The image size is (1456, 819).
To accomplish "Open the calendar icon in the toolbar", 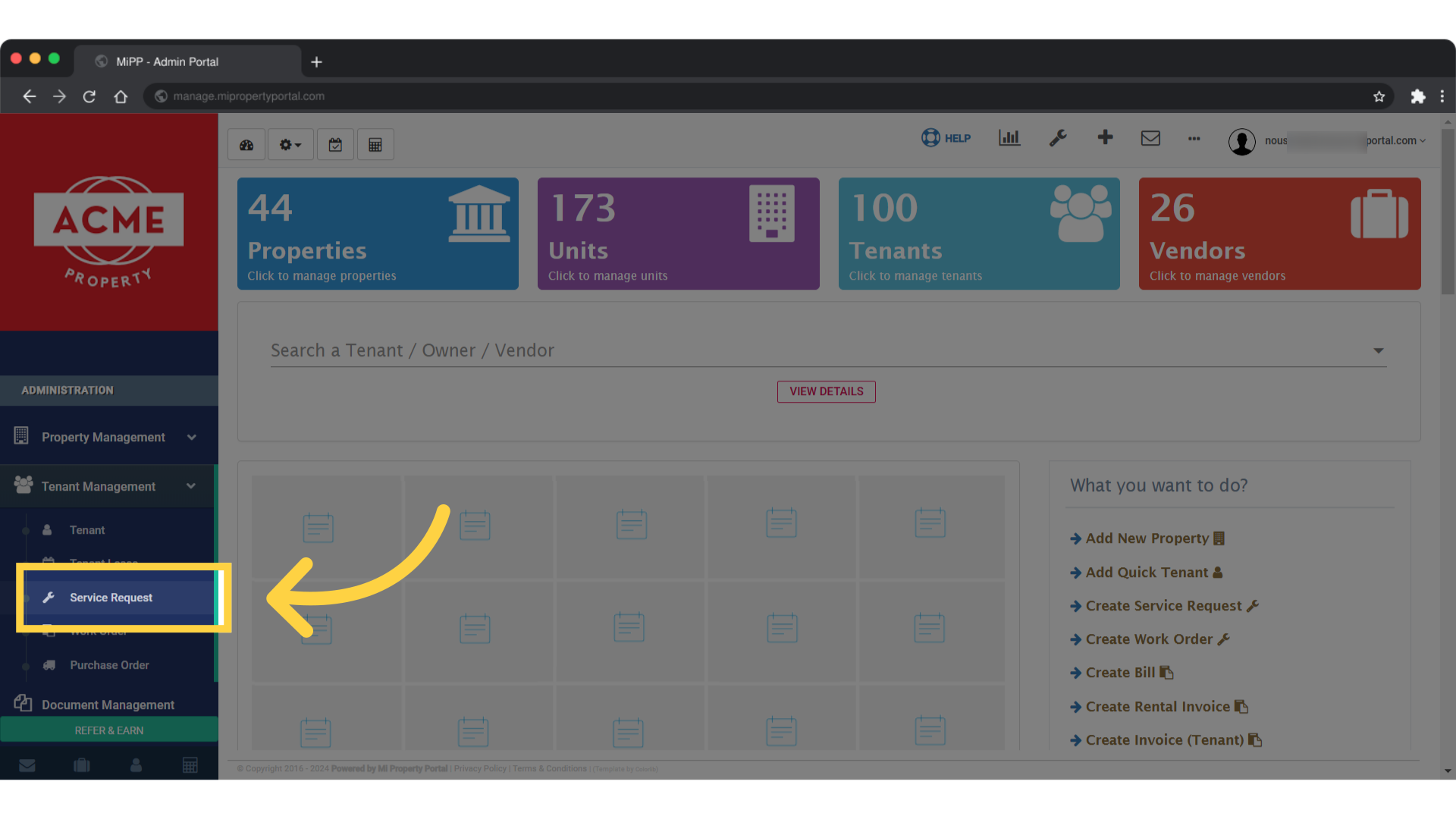I will 335,144.
